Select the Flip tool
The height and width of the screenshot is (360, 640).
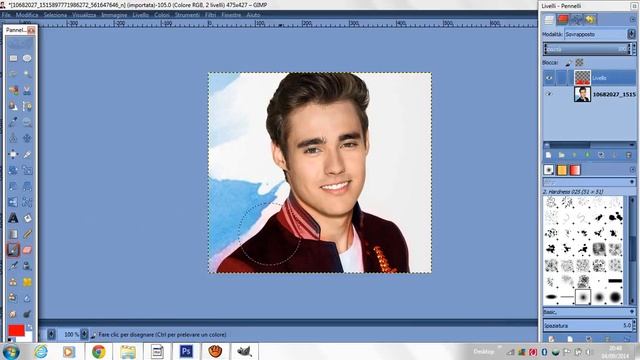(x=13, y=202)
